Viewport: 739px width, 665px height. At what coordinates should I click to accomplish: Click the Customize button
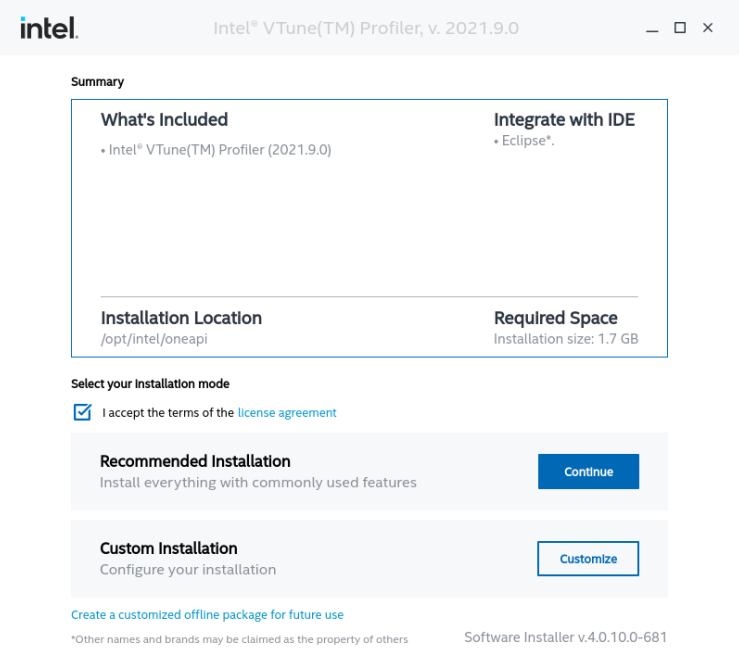click(x=588, y=559)
